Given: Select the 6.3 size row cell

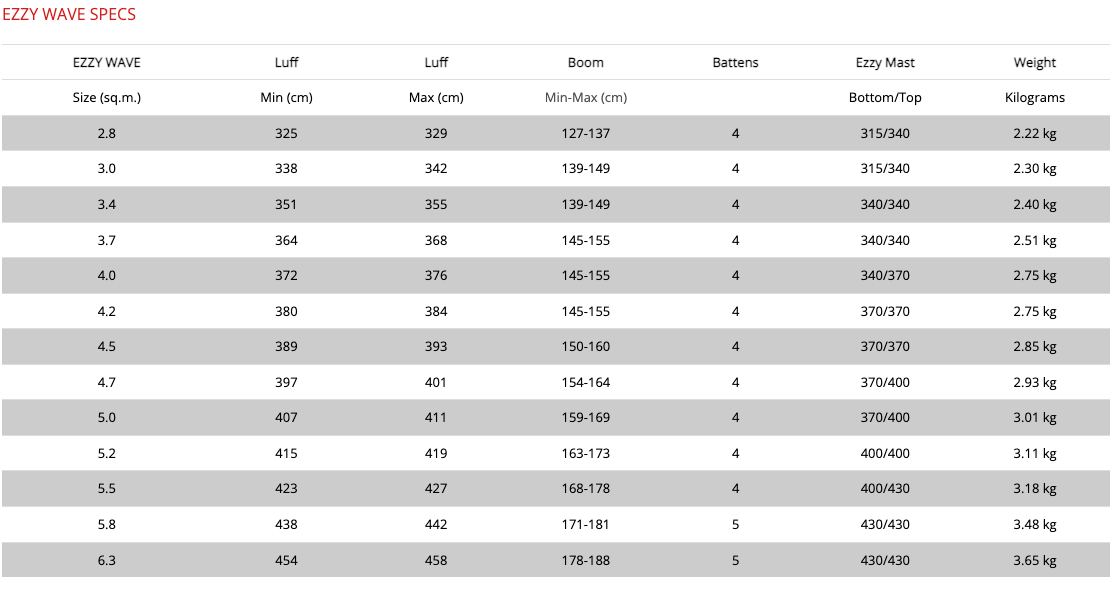Looking at the screenshot, I should click(107, 560).
